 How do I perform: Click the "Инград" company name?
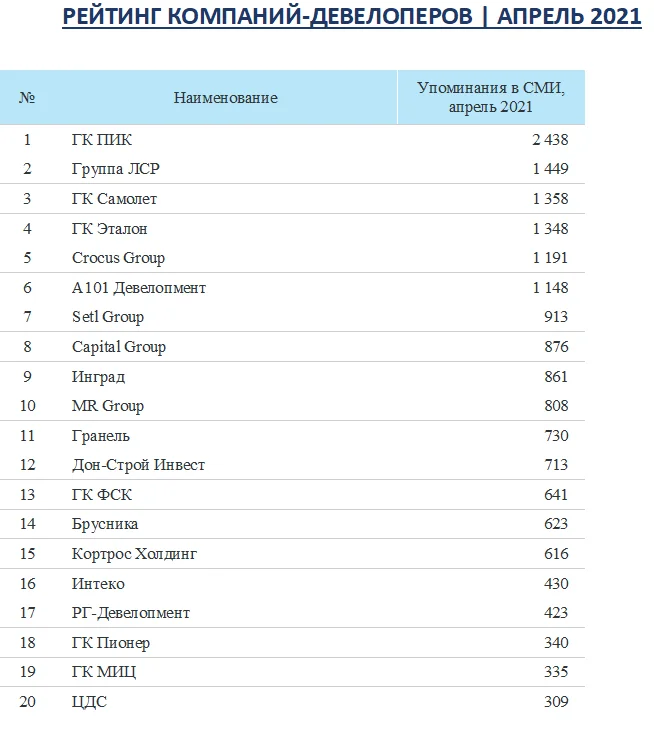pos(98,377)
